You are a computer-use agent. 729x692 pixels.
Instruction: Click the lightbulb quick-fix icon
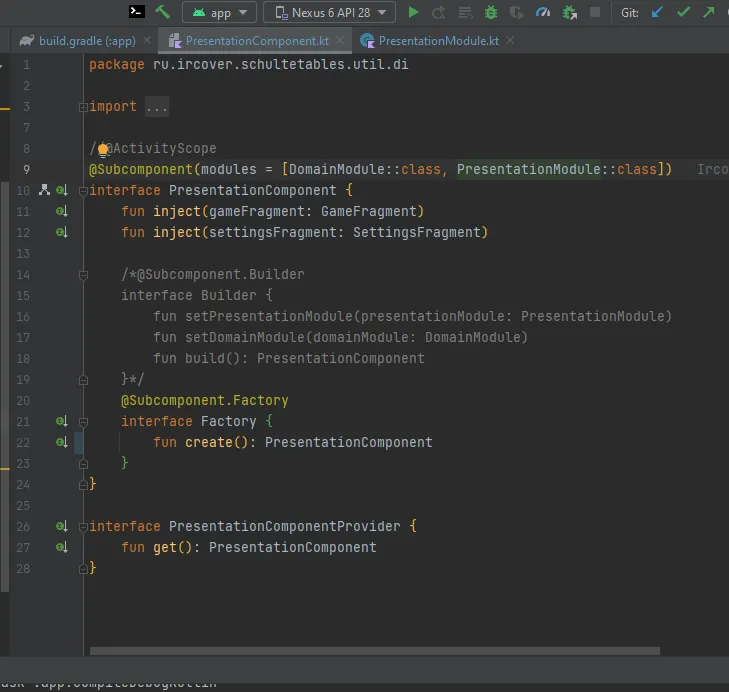pos(102,148)
